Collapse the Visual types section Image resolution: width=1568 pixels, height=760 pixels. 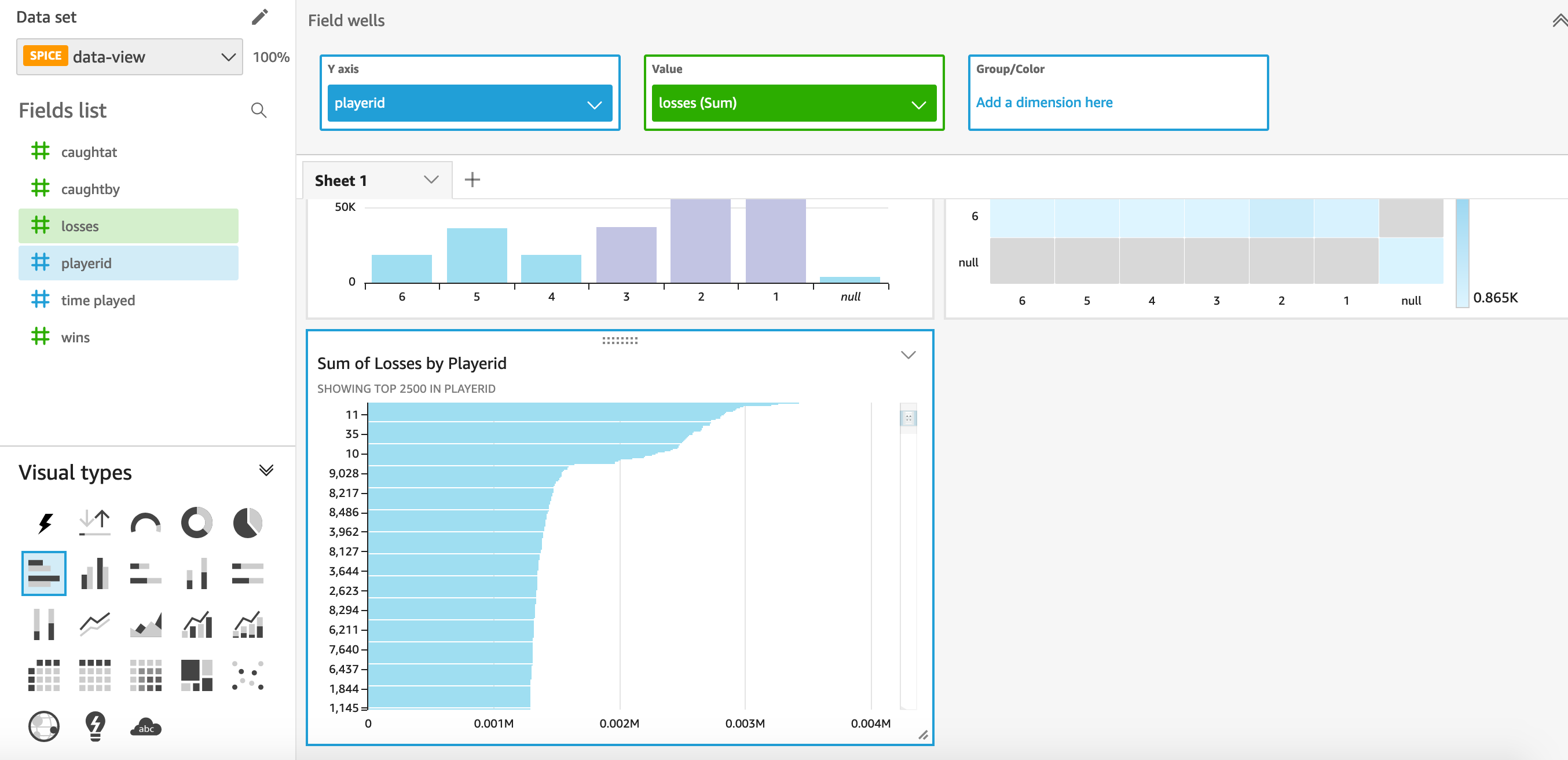(265, 470)
